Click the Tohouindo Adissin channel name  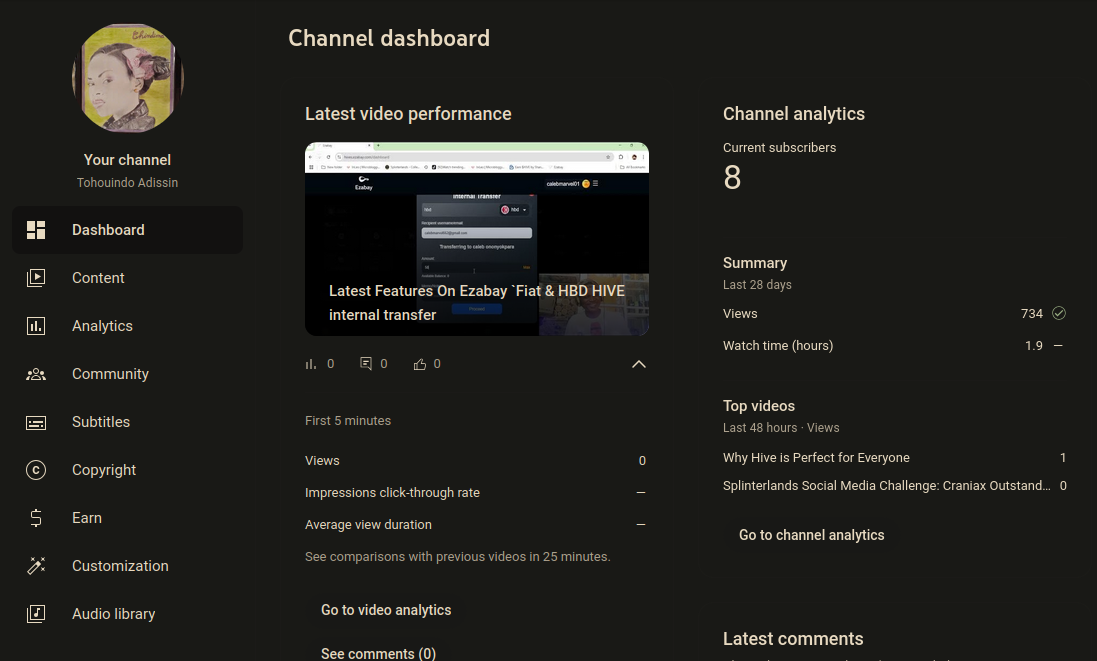click(127, 183)
